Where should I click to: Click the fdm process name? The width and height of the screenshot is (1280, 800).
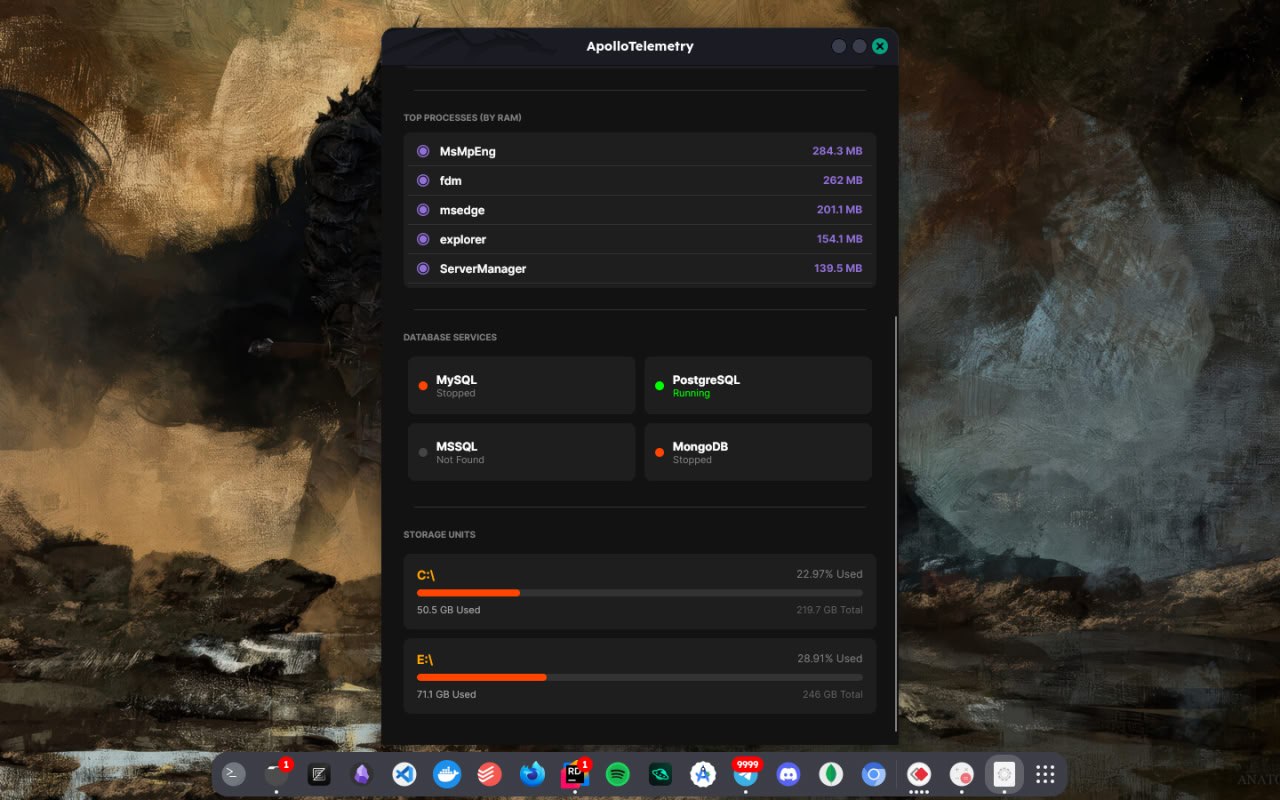(451, 181)
